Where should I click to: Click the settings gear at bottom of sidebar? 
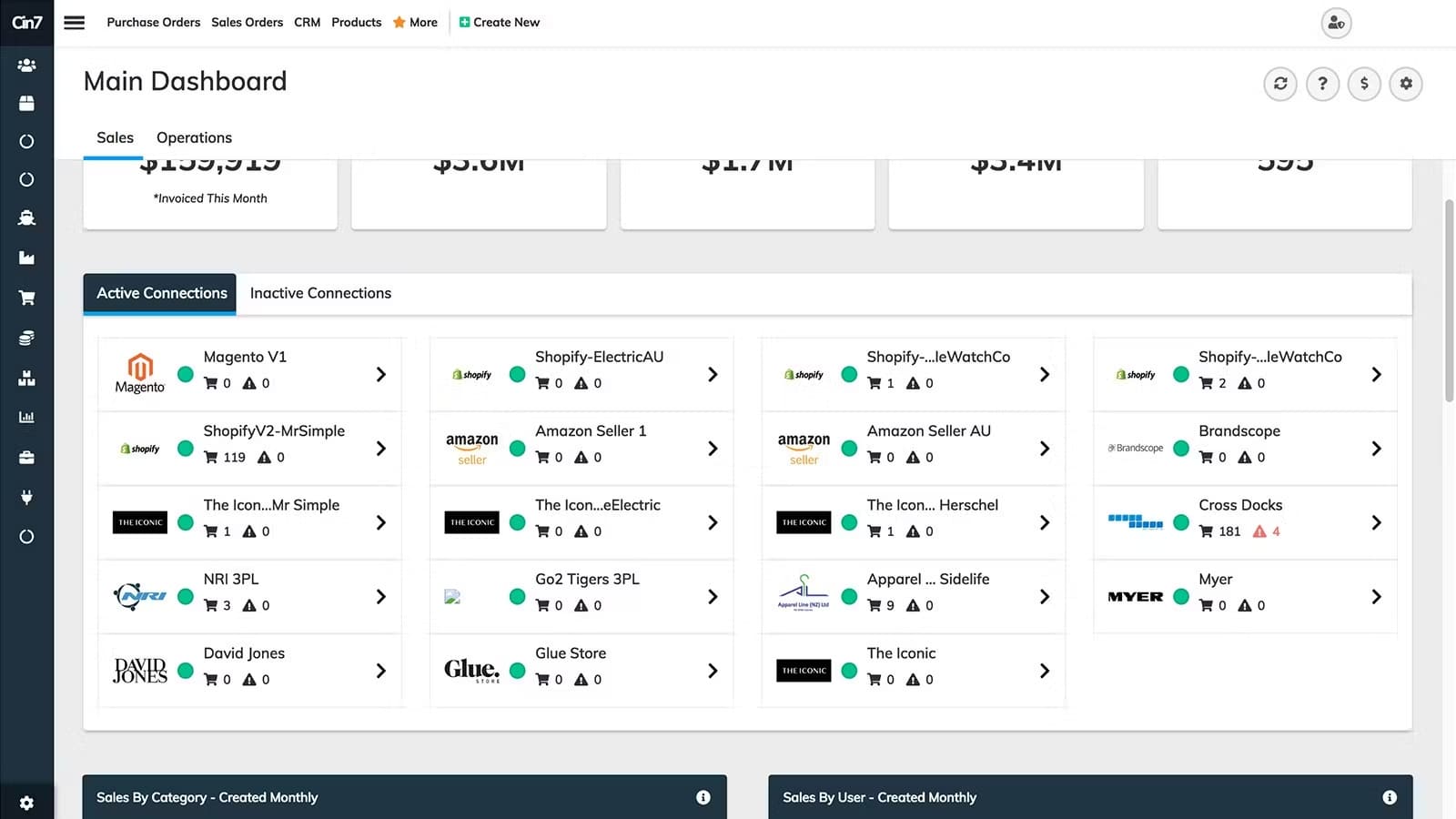(27, 803)
